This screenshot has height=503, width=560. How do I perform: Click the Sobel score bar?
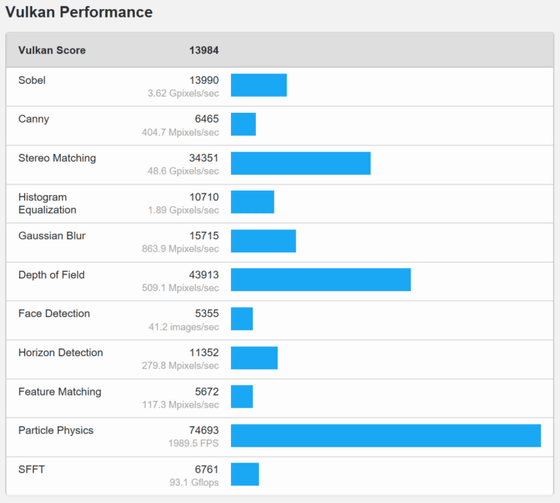pyautogui.click(x=259, y=85)
